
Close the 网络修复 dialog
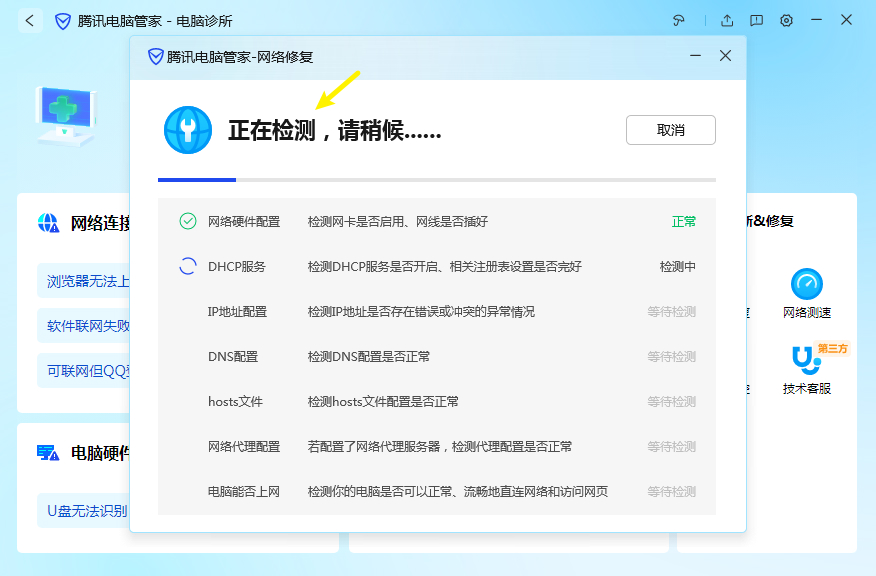[x=725, y=56]
